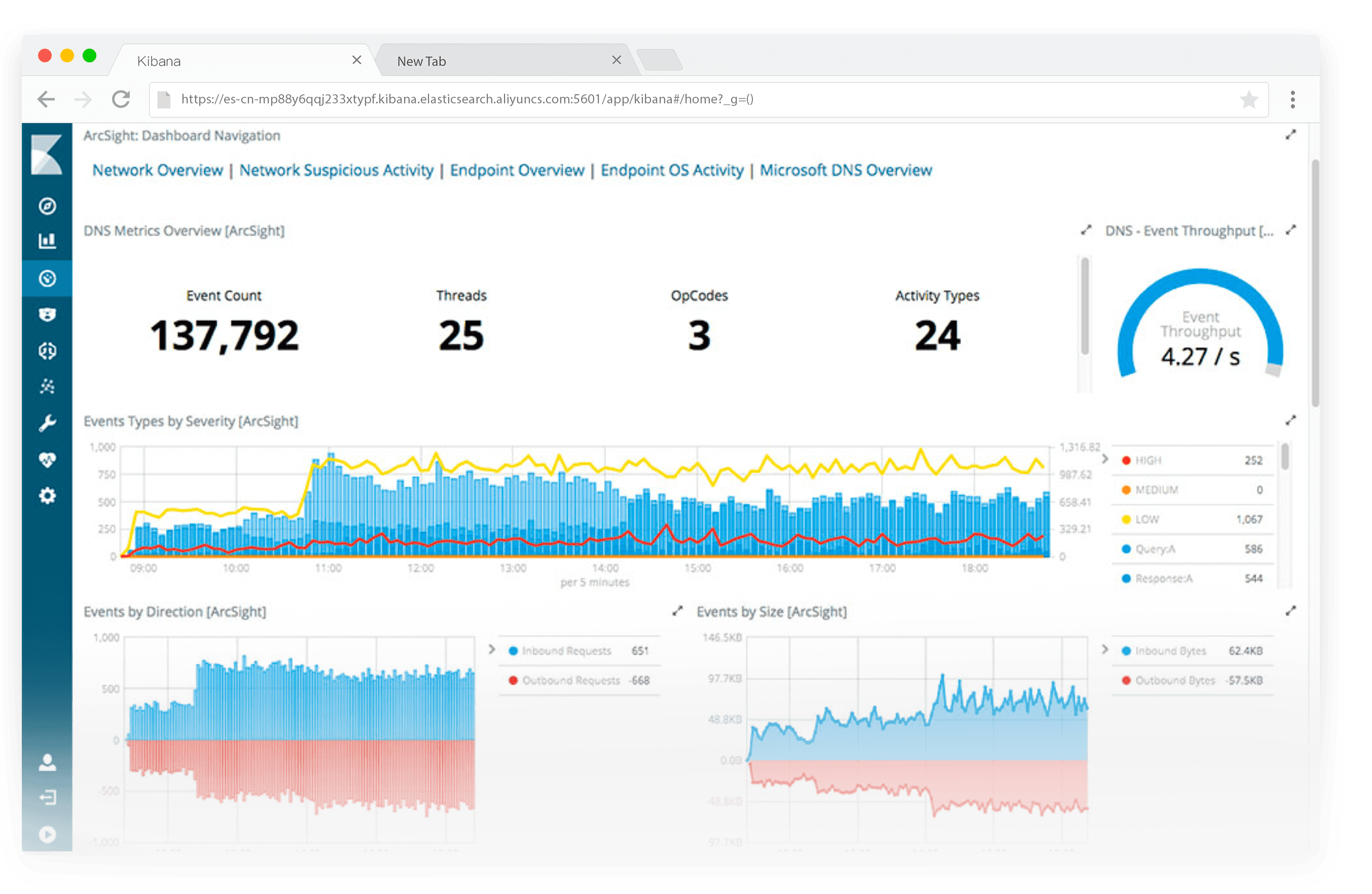The image size is (1372, 894).
Task: Click the OpCodes value 3
Action: (699, 336)
